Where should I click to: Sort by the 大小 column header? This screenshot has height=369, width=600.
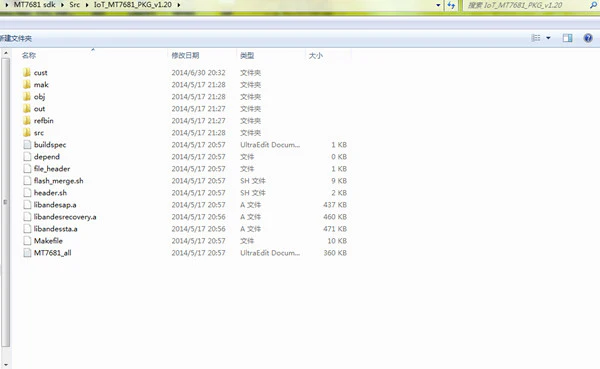pyautogui.click(x=316, y=56)
